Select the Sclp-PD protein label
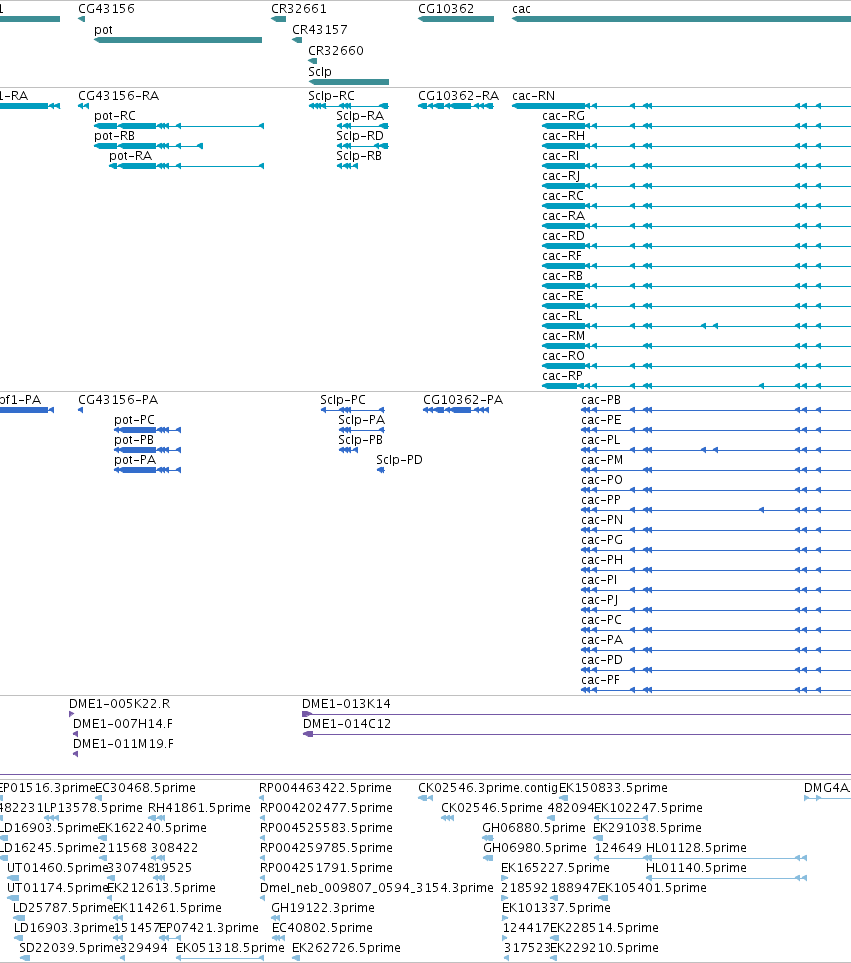Viewport: 851px width, 963px height. [399, 460]
